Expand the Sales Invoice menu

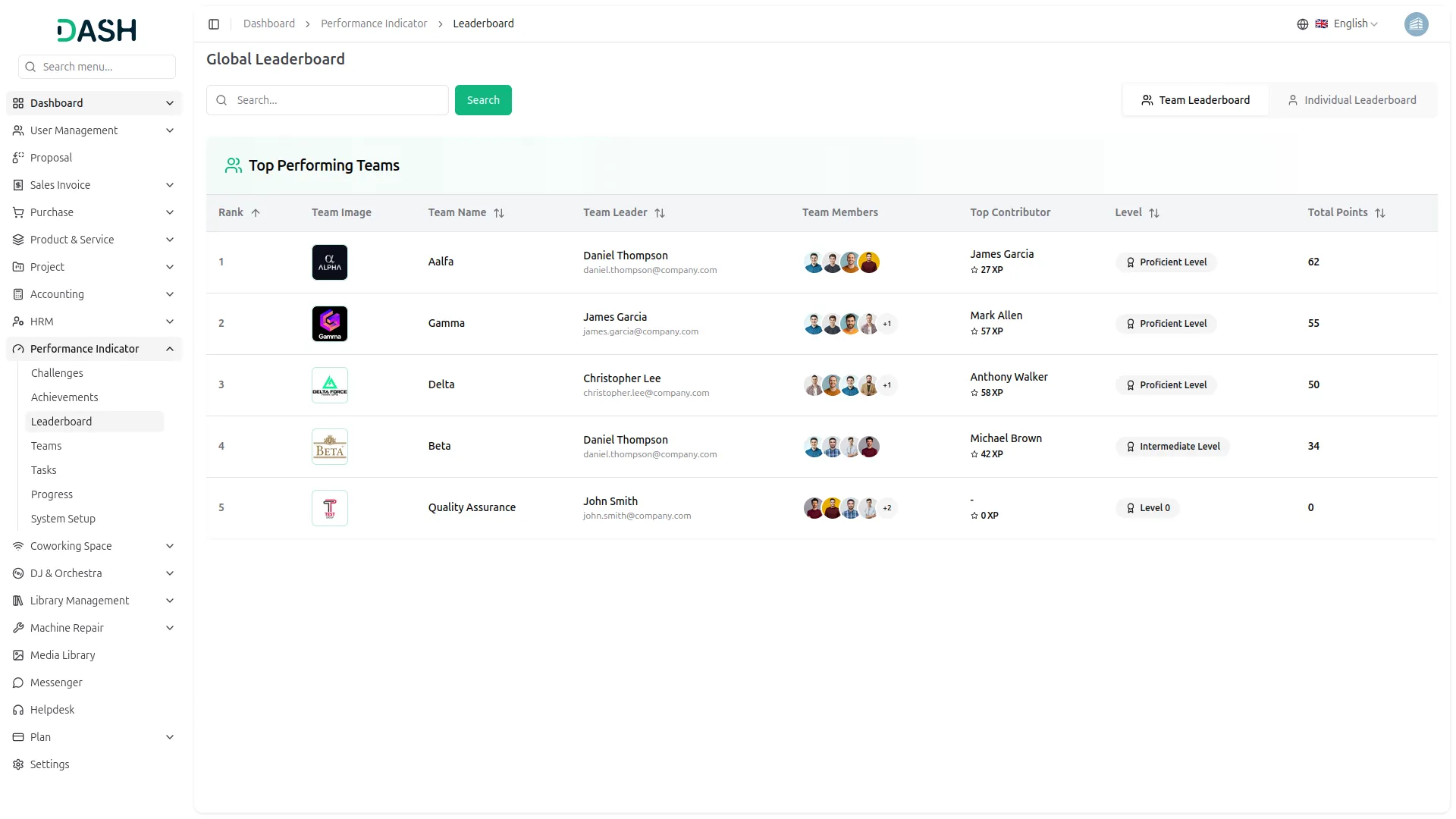tap(94, 185)
